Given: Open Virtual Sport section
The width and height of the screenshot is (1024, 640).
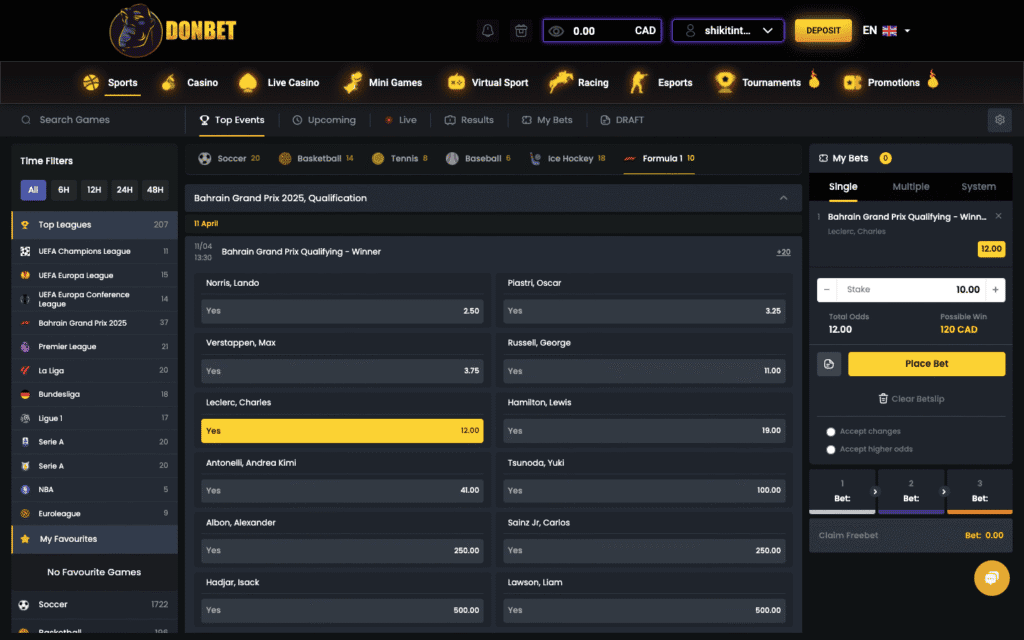Looking at the screenshot, I should point(487,82).
